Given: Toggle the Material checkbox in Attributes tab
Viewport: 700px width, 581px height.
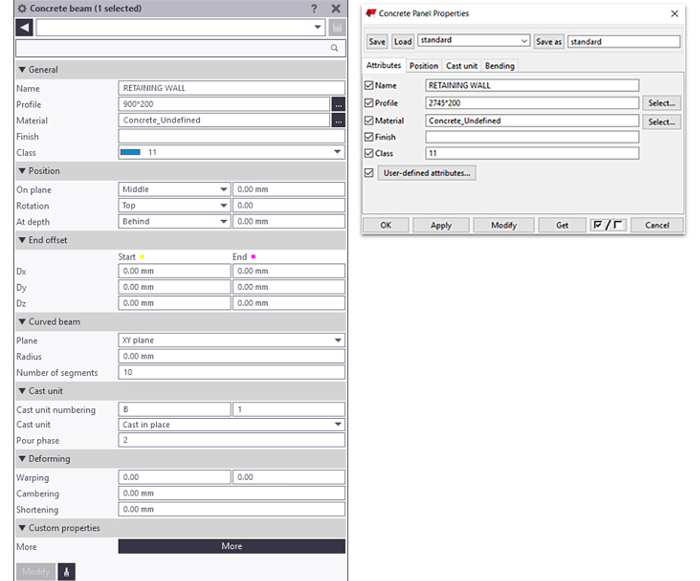Looking at the screenshot, I should click(x=369, y=120).
